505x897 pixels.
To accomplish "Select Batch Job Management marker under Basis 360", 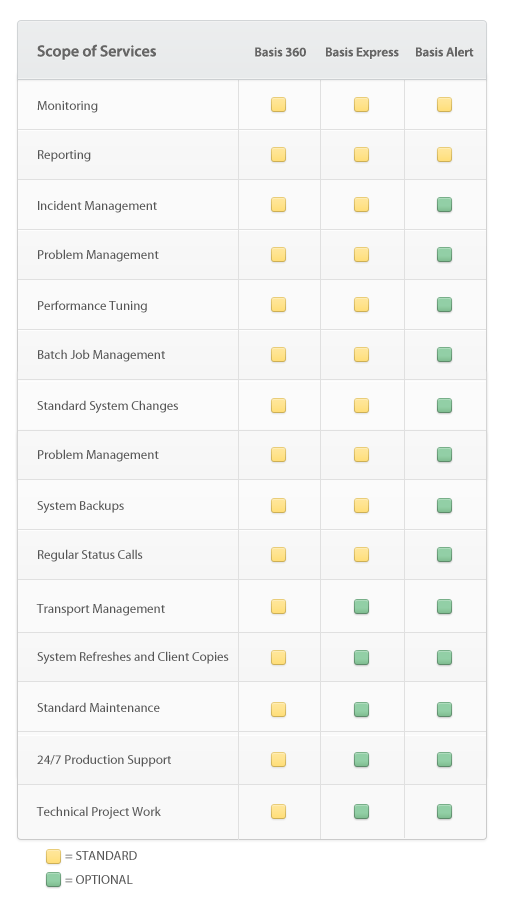I will click(279, 355).
